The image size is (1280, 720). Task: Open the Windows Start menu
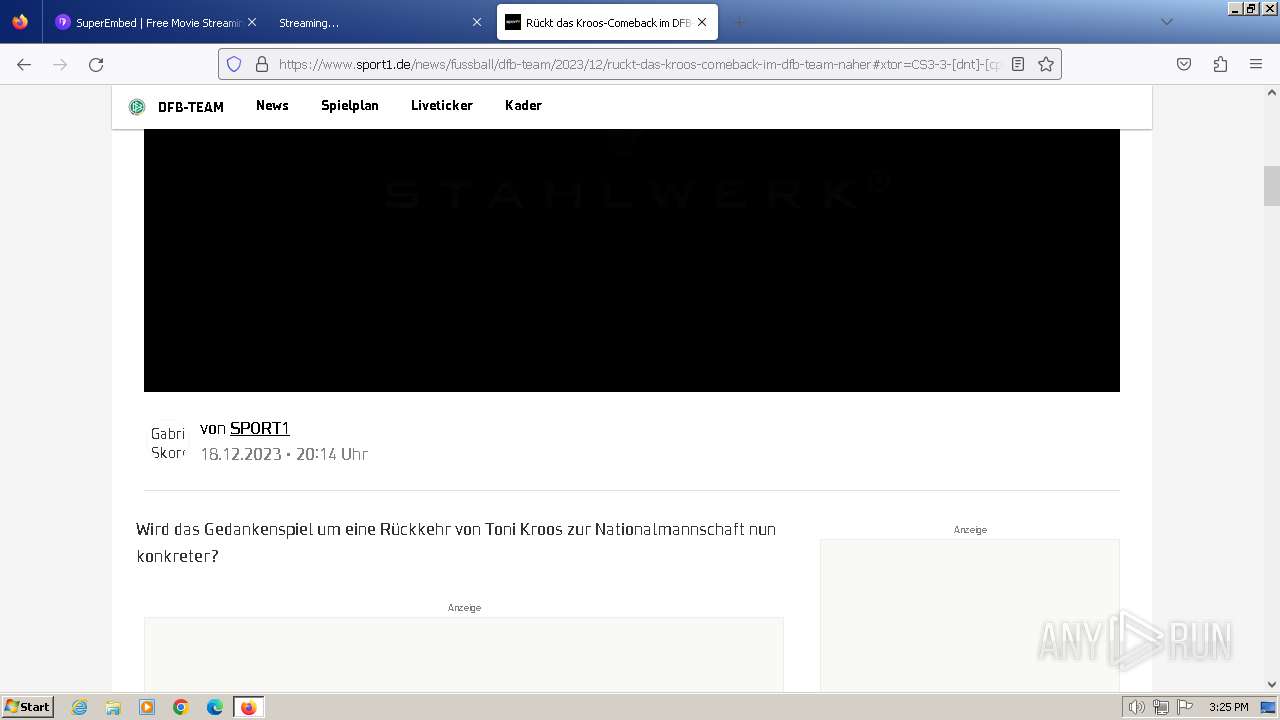[x=28, y=707]
